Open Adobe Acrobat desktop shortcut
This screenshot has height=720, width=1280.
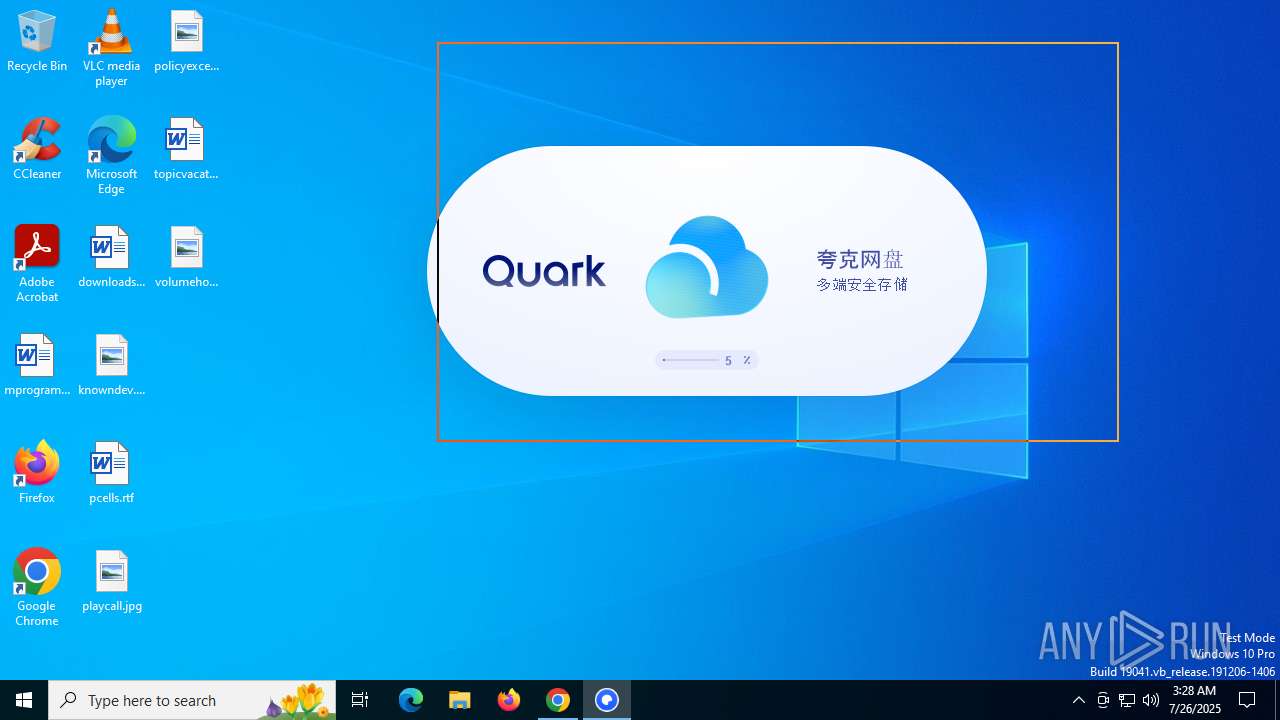37,264
